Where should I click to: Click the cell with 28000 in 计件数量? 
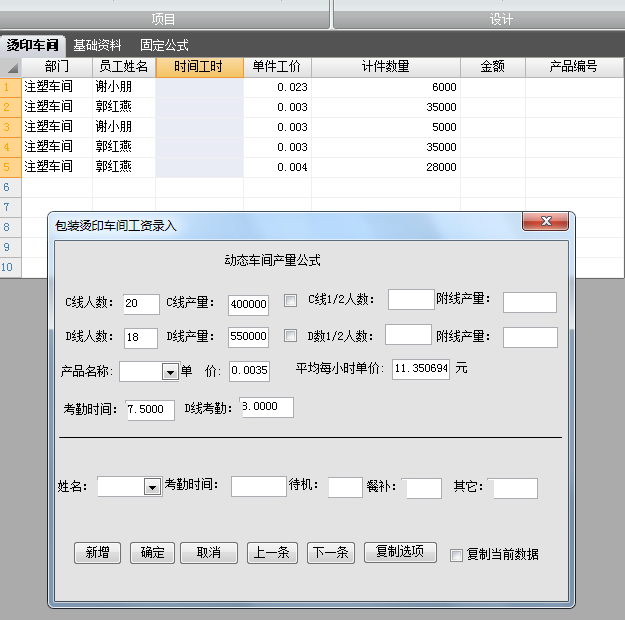(386, 167)
